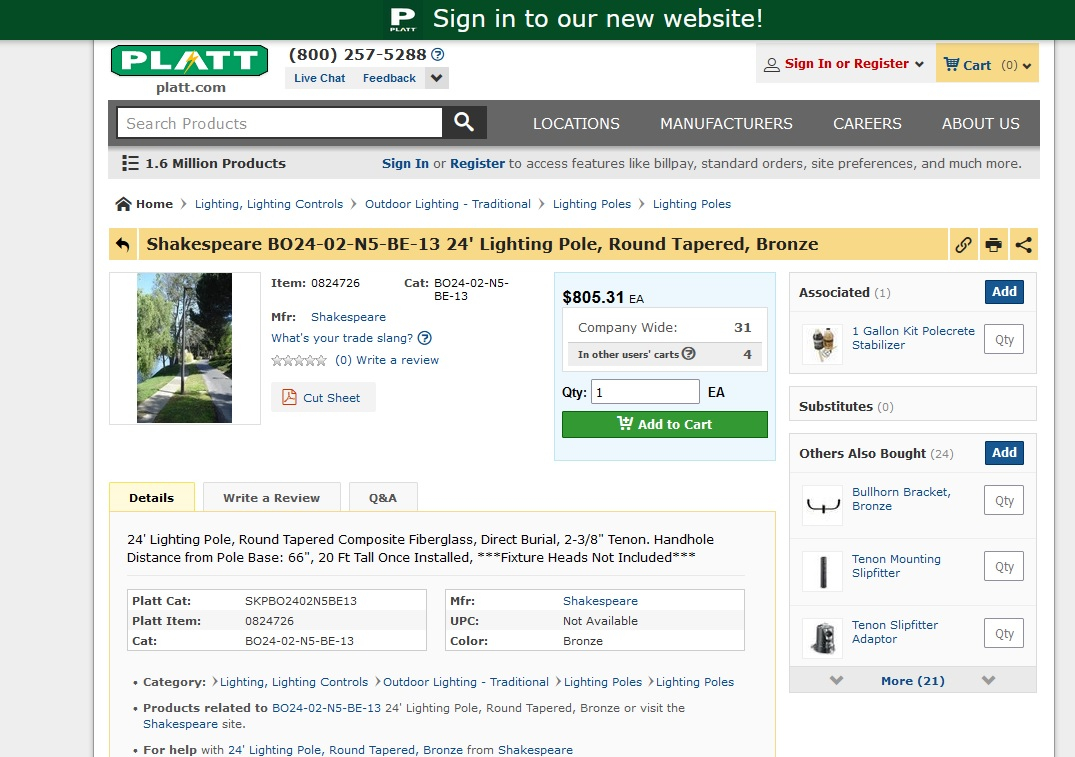Click the $805.31 price text

click(x=593, y=297)
